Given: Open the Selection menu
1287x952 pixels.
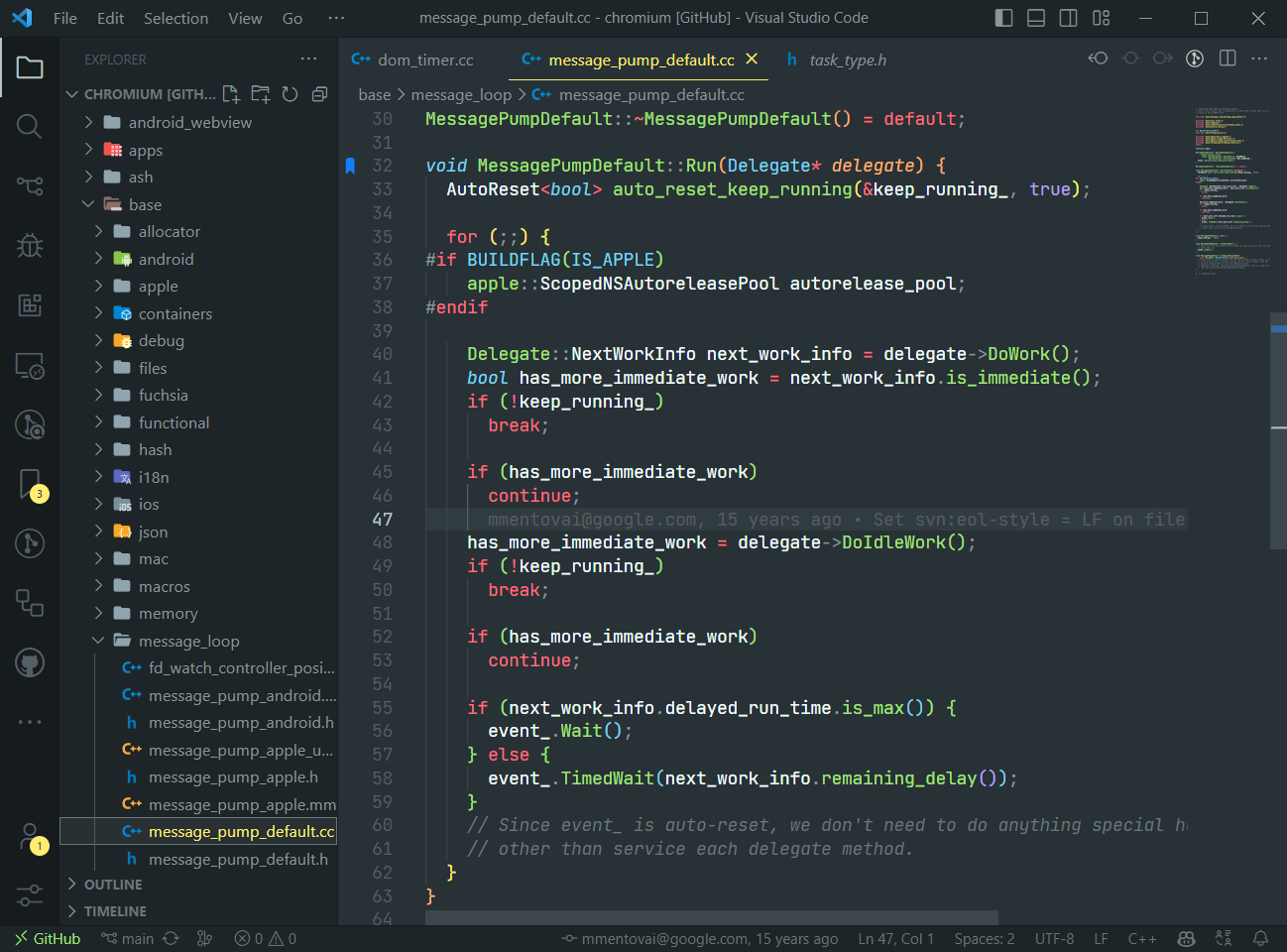Looking at the screenshot, I should (176, 18).
